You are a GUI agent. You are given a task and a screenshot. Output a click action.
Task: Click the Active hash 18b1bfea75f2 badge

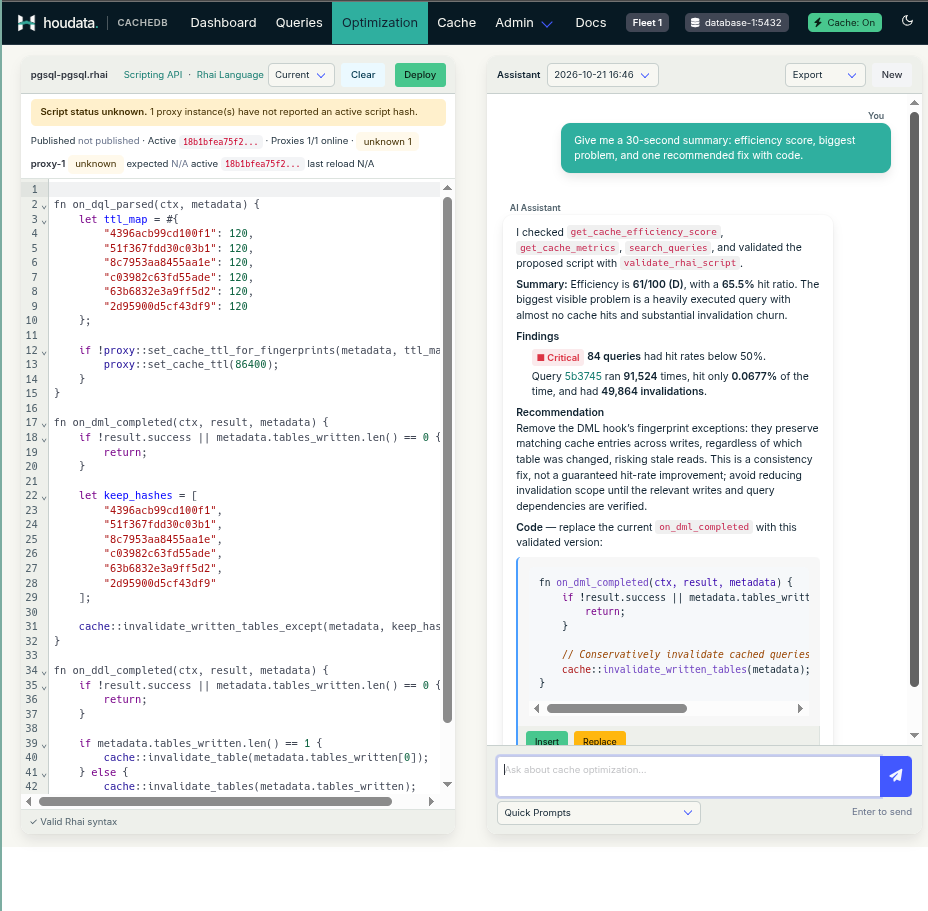click(x=220, y=141)
